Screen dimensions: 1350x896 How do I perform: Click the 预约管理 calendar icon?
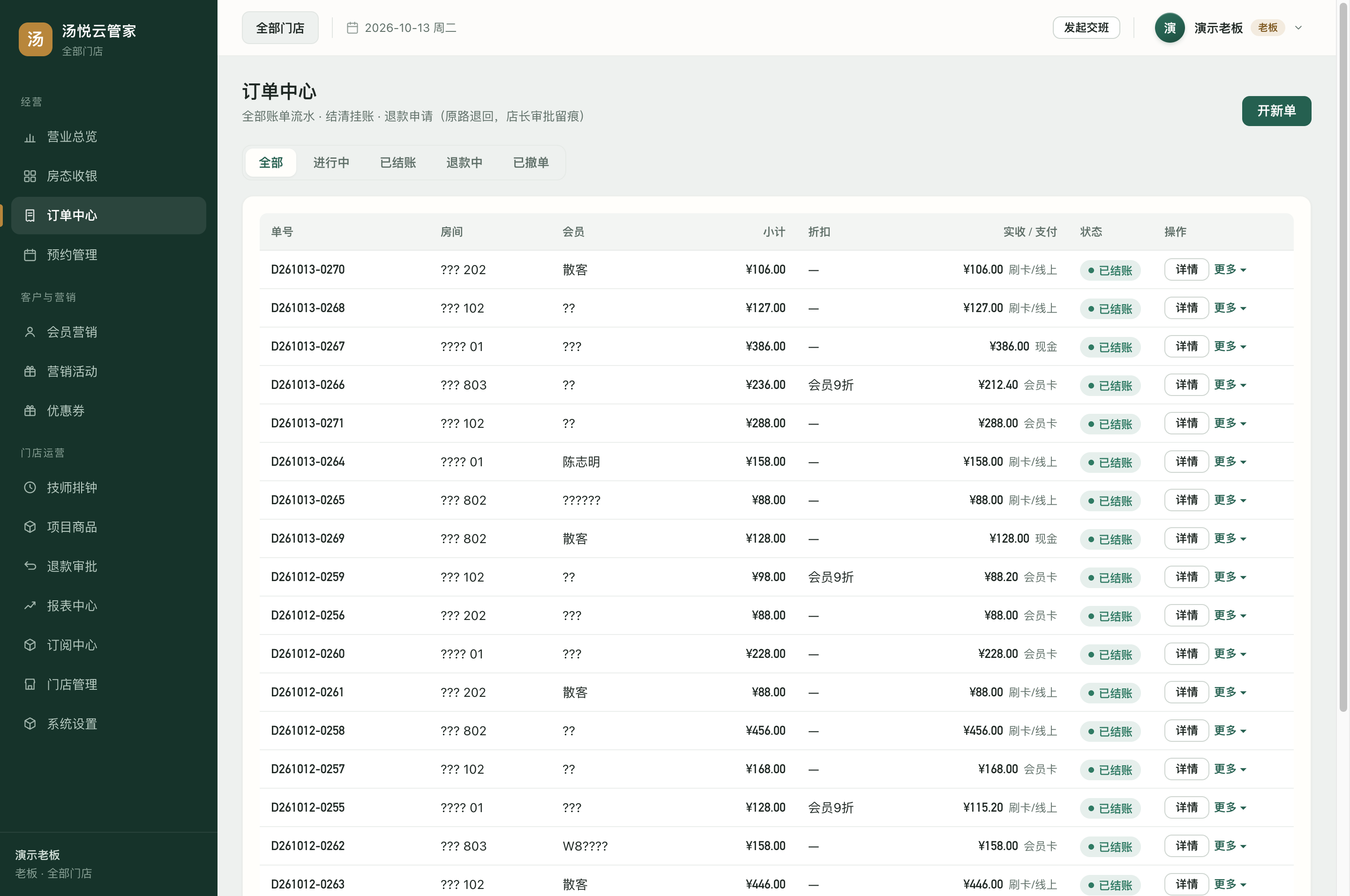(x=30, y=255)
